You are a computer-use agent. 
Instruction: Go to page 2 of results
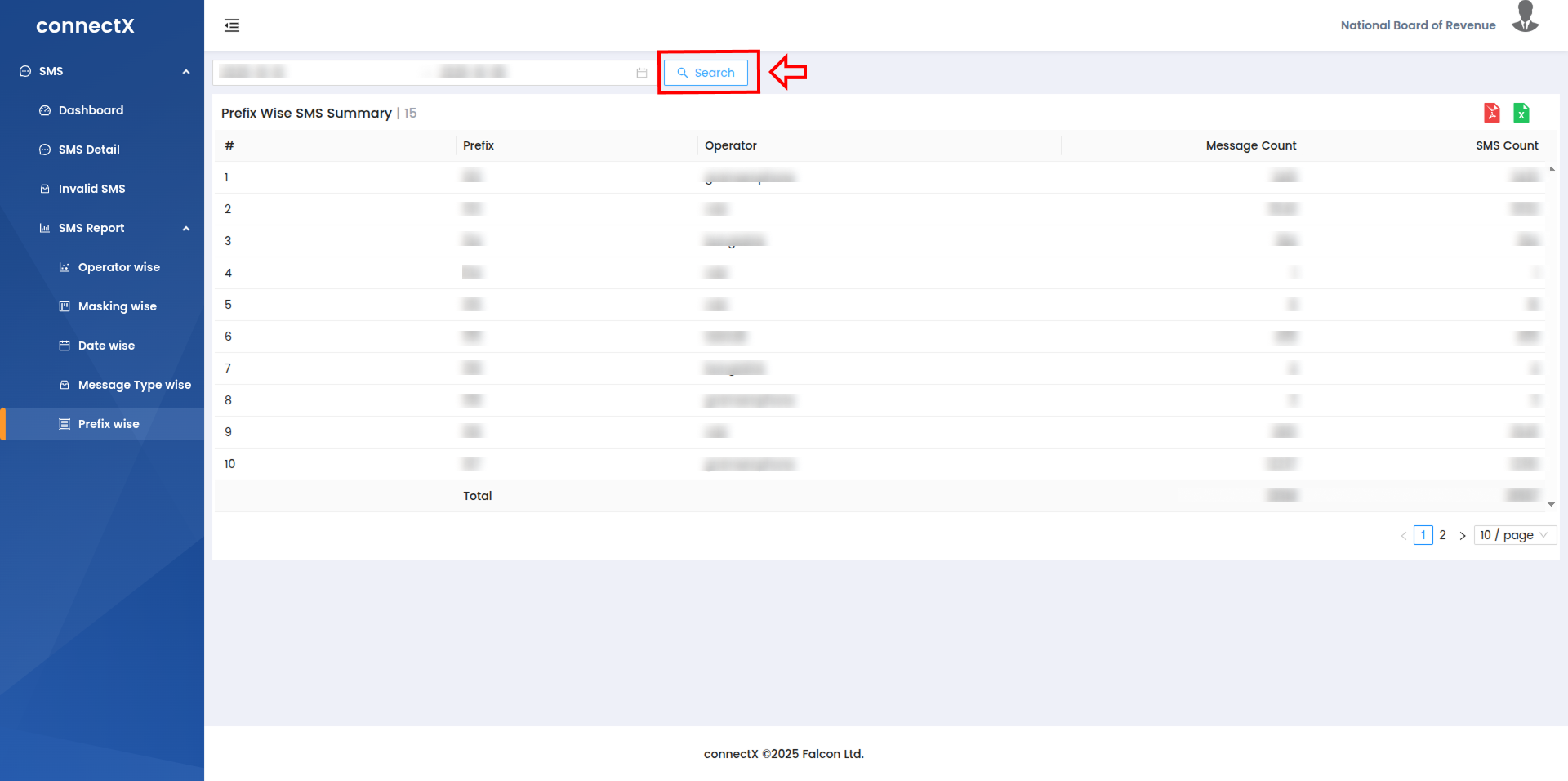click(1442, 535)
